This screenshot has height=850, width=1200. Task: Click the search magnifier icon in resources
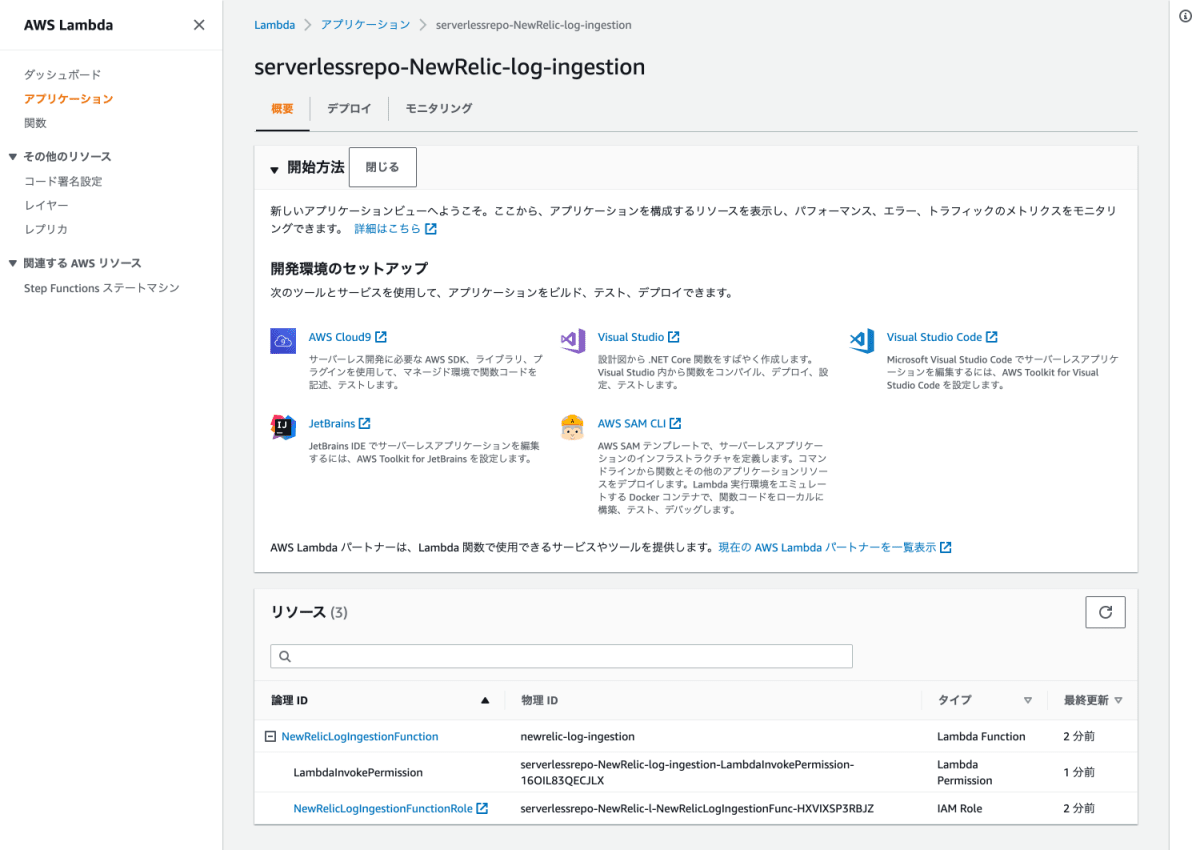click(285, 656)
